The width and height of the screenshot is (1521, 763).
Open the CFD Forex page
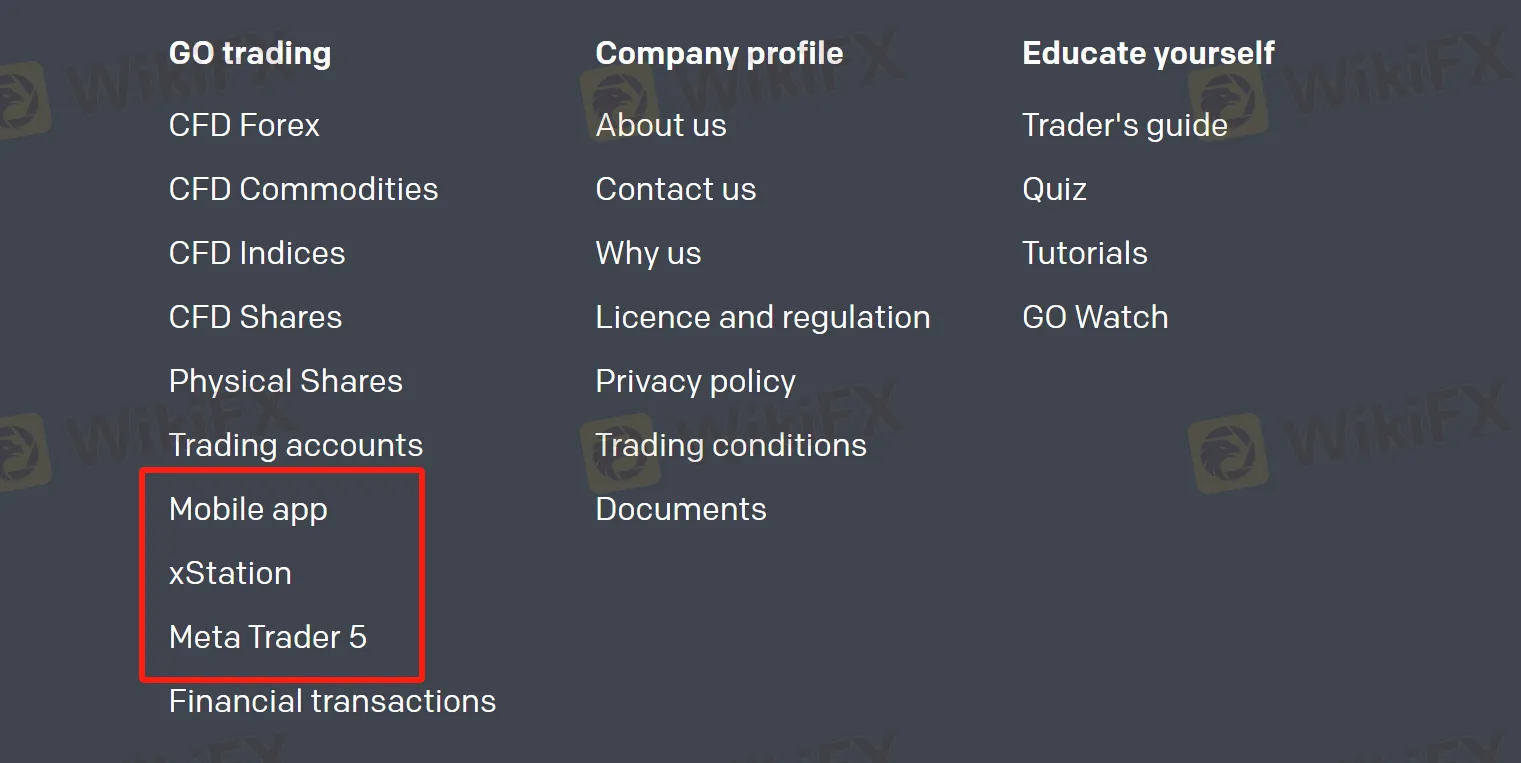coord(244,125)
